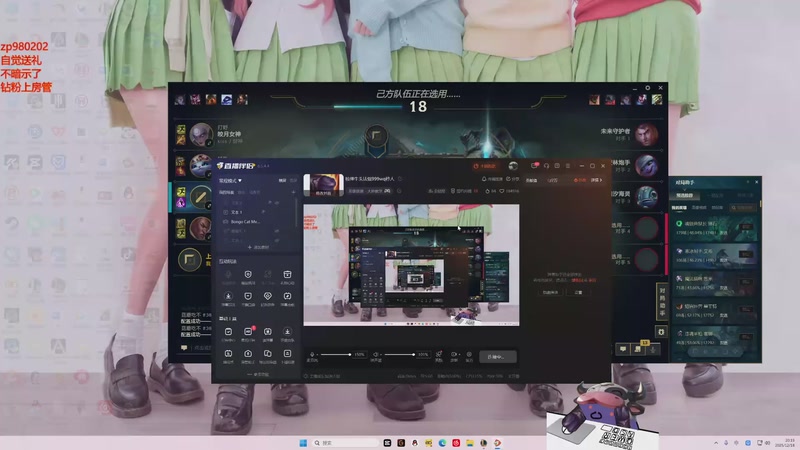Screen dimensions: 800x450
Task: Open the tool icon with red notification badge
Action: tap(248, 334)
